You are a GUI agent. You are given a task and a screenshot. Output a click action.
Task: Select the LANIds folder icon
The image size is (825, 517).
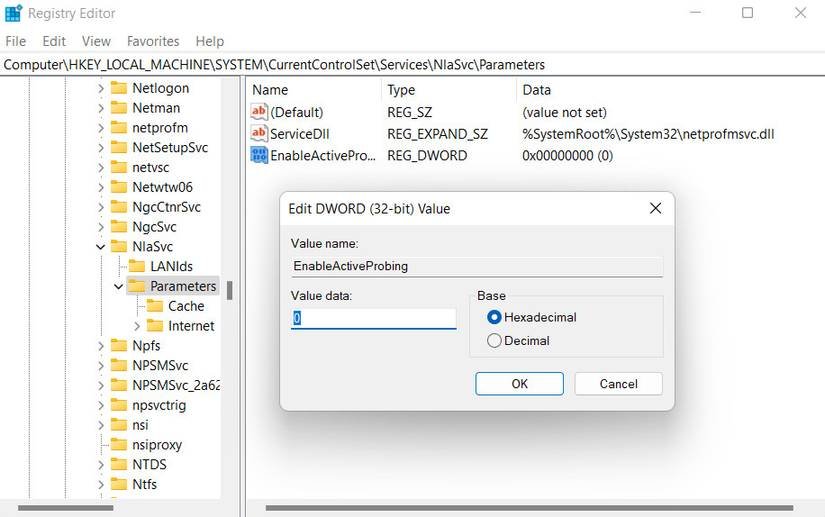click(x=136, y=266)
